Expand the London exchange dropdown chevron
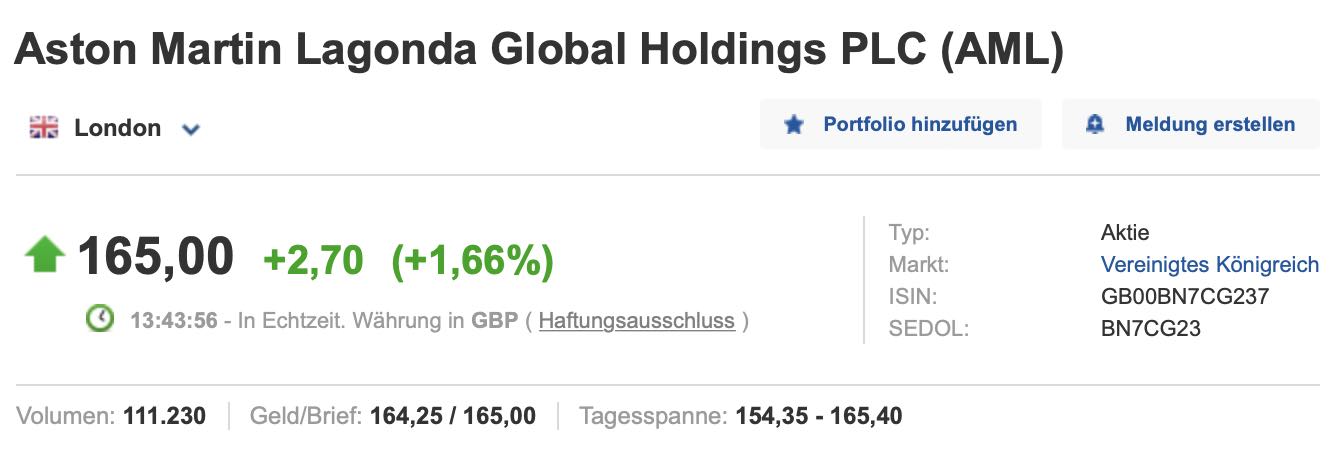Image resolution: width=1334 pixels, height=468 pixels. [191, 129]
